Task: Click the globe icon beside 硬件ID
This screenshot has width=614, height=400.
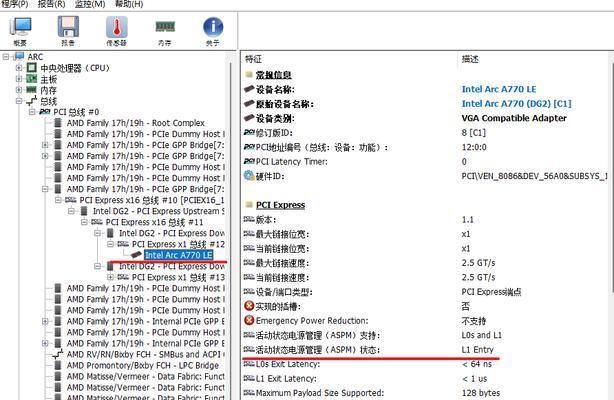Action: 249,176
